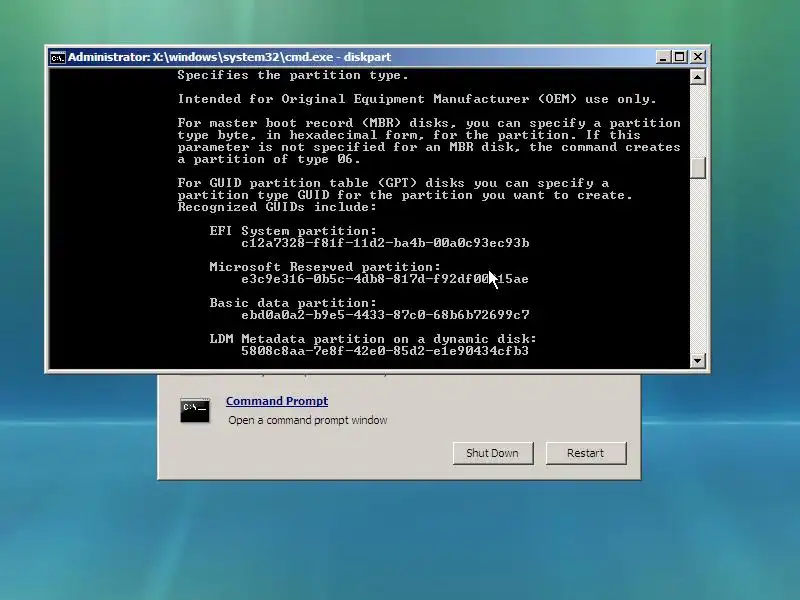
Task: Click the "a partition of type 06." line
Action: pyautogui.click(x=269, y=159)
